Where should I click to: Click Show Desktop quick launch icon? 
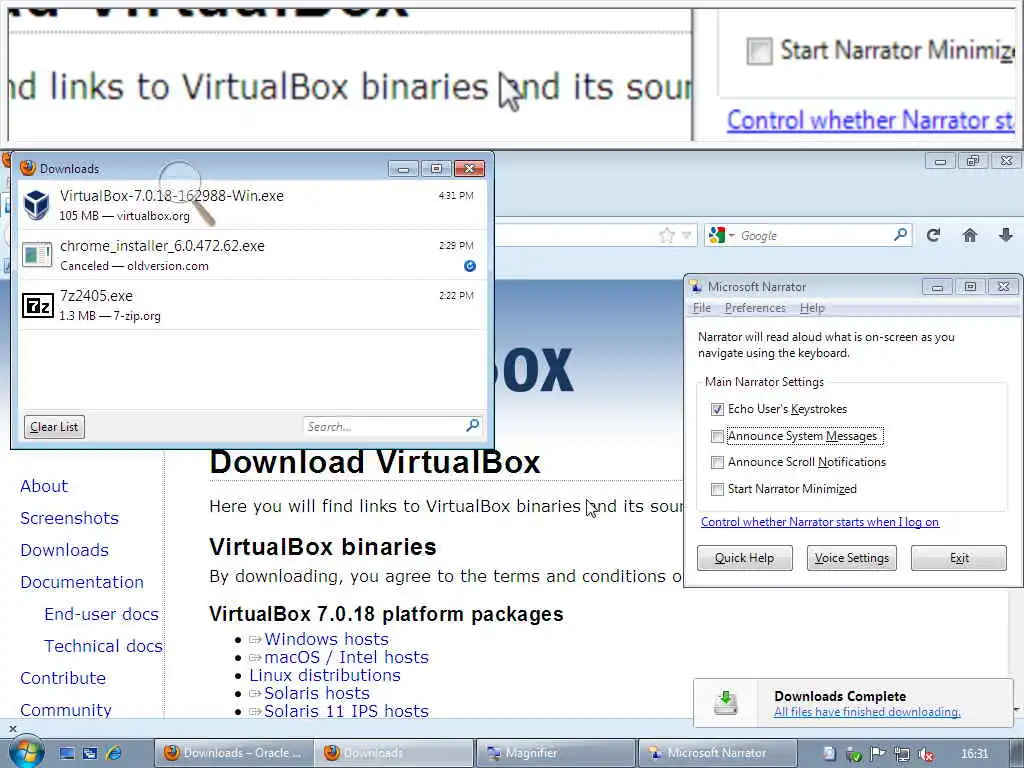(67, 753)
